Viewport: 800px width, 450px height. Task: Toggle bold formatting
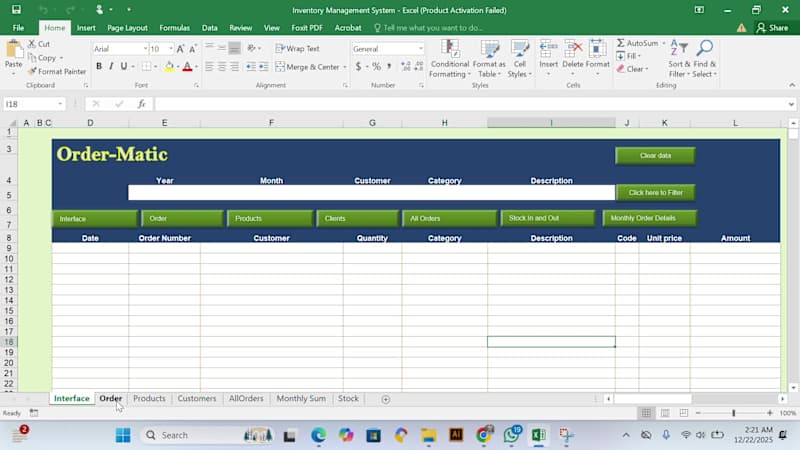pos(99,66)
